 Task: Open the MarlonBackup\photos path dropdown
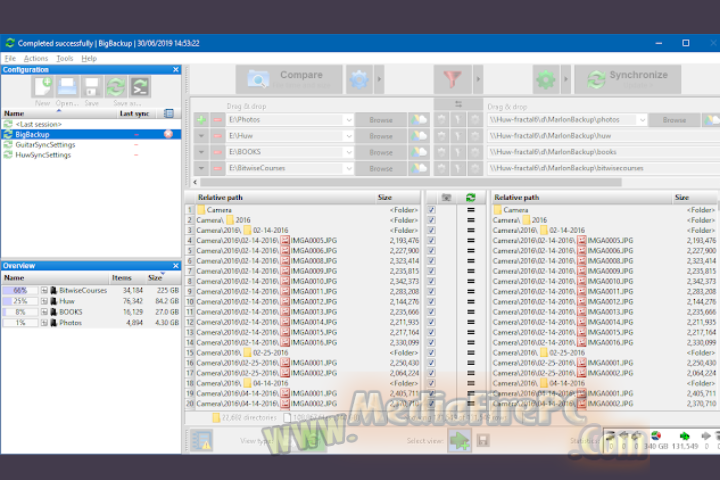coord(642,120)
